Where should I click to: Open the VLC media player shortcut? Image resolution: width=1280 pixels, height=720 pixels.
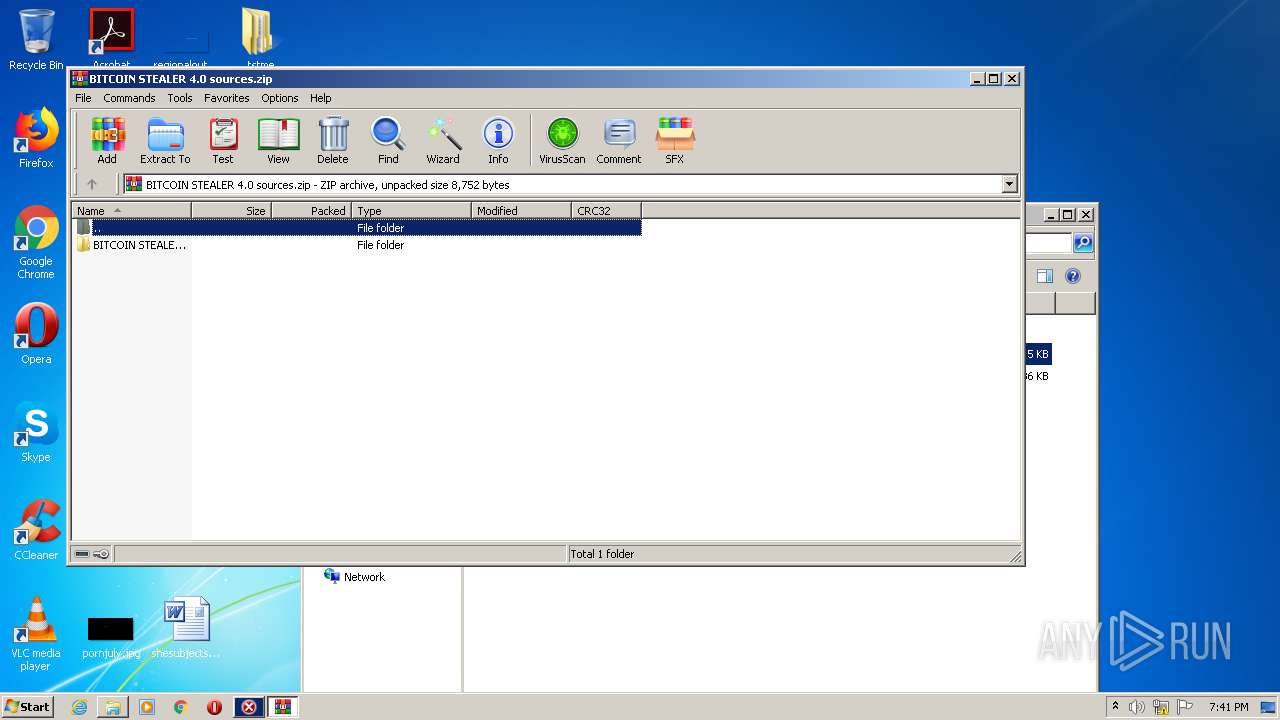click(36, 634)
